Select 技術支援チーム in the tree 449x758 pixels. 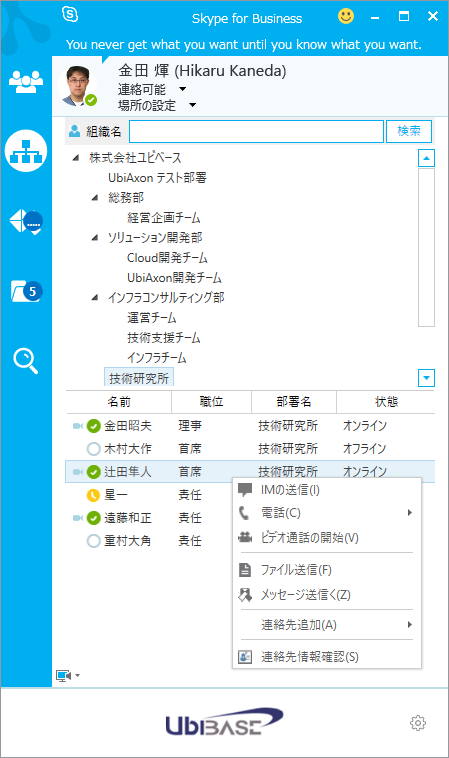click(164, 337)
